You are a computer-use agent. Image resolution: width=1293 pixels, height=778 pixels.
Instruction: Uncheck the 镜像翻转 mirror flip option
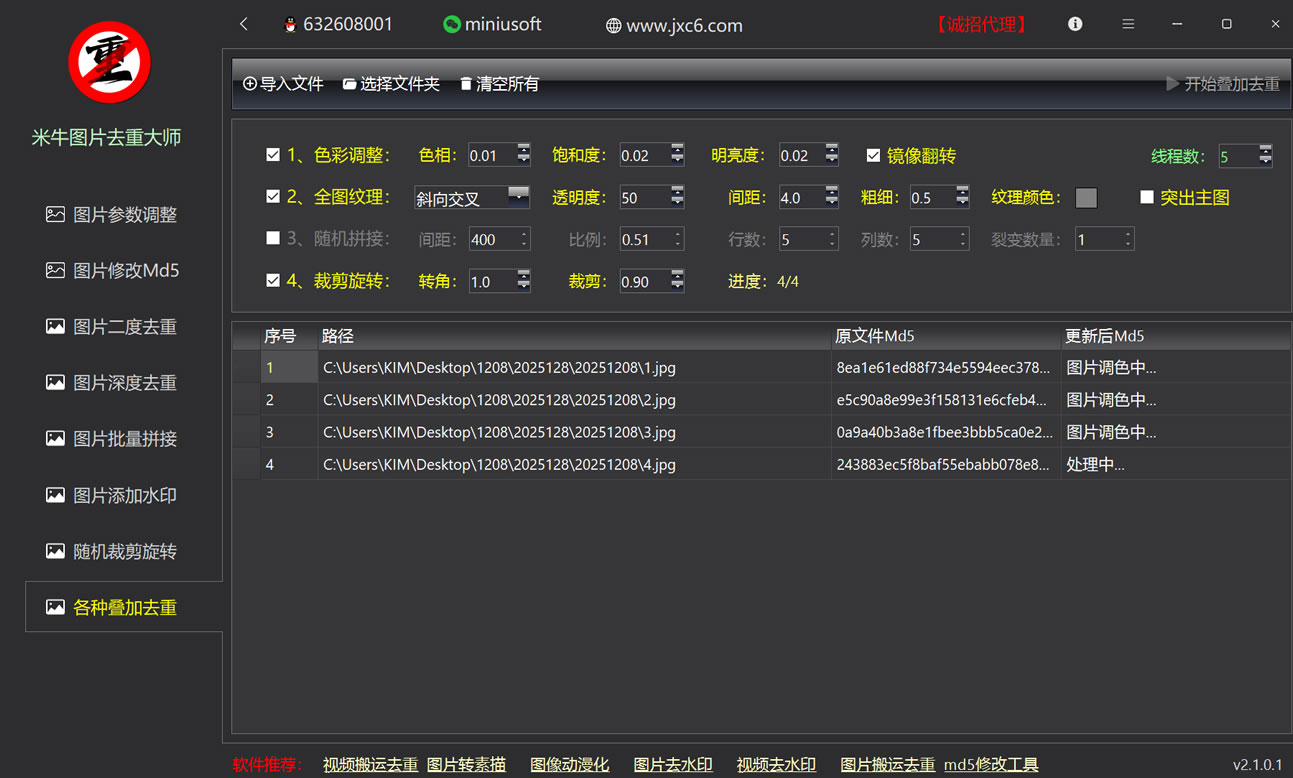click(873, 155)
